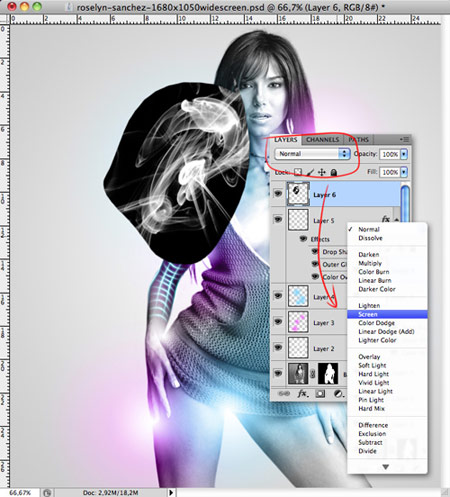Image resolution: width=450 pixels, height=497 pixels.
Task: Click the lock position move icon
Action: tap(322, 172)
